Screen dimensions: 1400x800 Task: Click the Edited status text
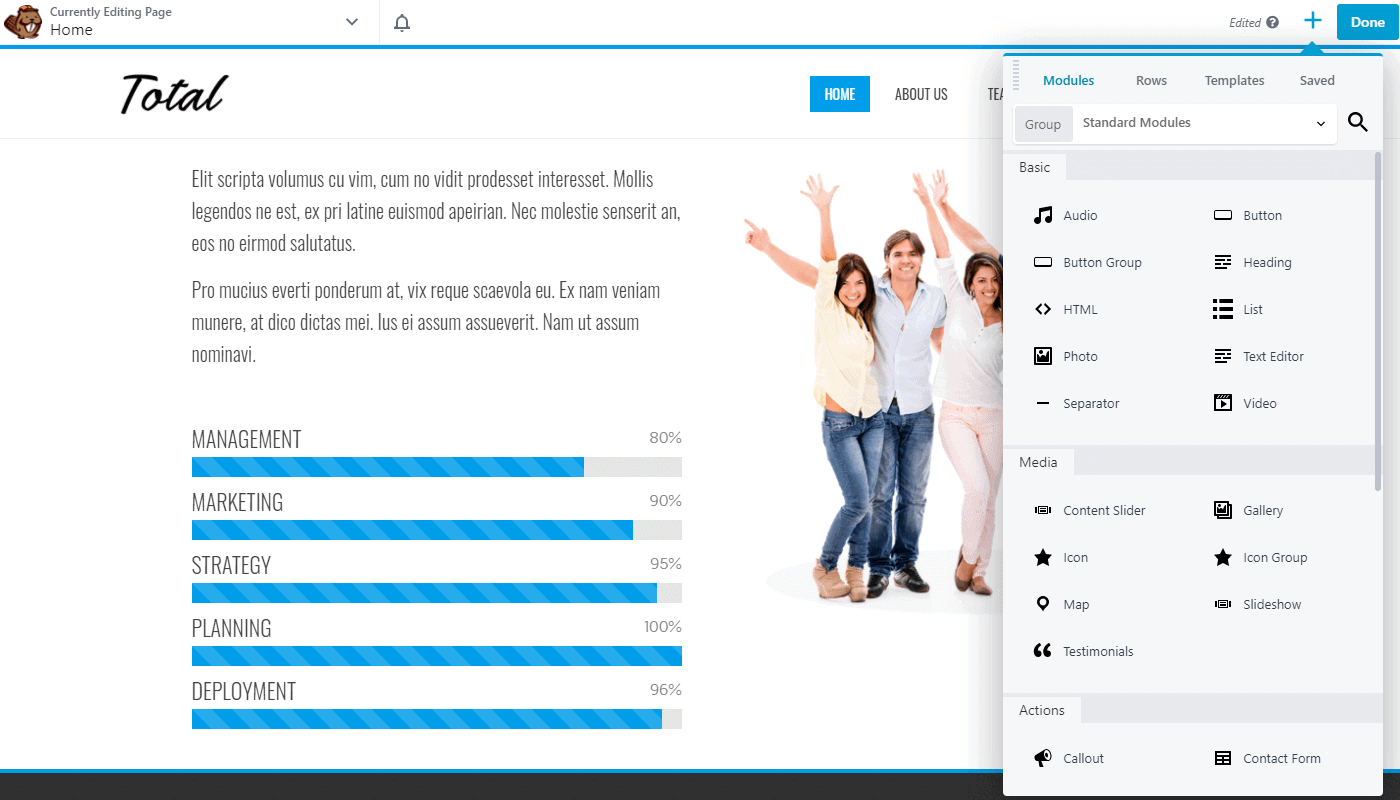1245,22
